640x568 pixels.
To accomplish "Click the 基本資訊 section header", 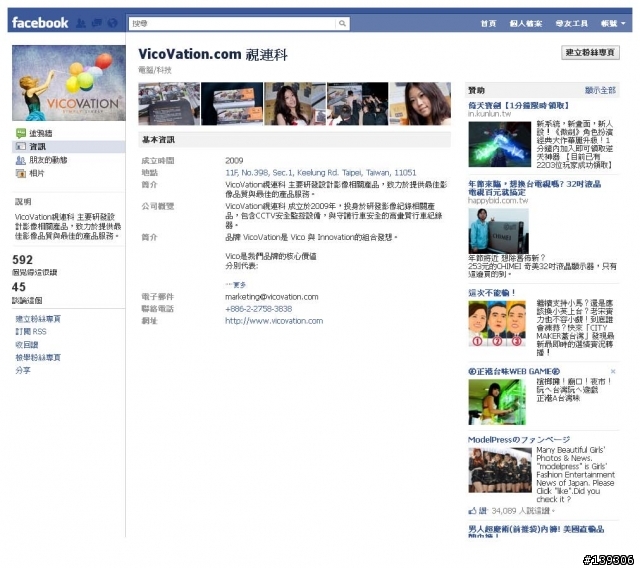I will click(x=295, y=140).
